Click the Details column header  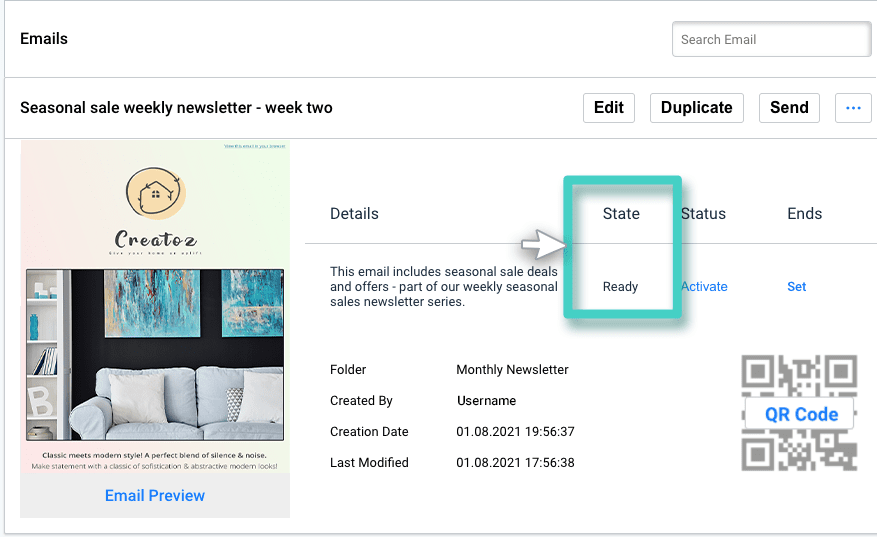(x=354, y=213)
